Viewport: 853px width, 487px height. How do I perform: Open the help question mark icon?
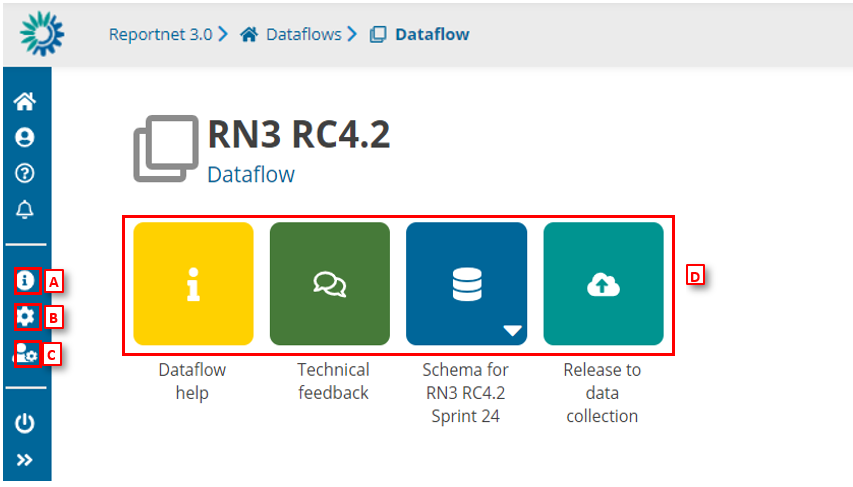click(25, 173)
